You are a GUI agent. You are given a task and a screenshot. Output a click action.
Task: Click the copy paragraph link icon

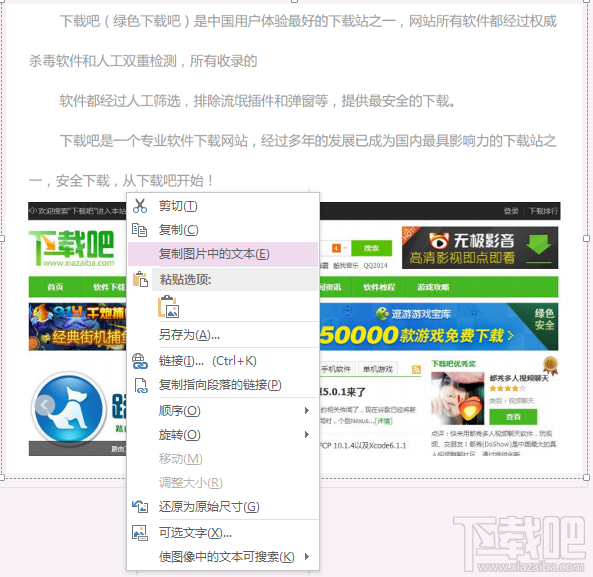[x=141, y=385]
